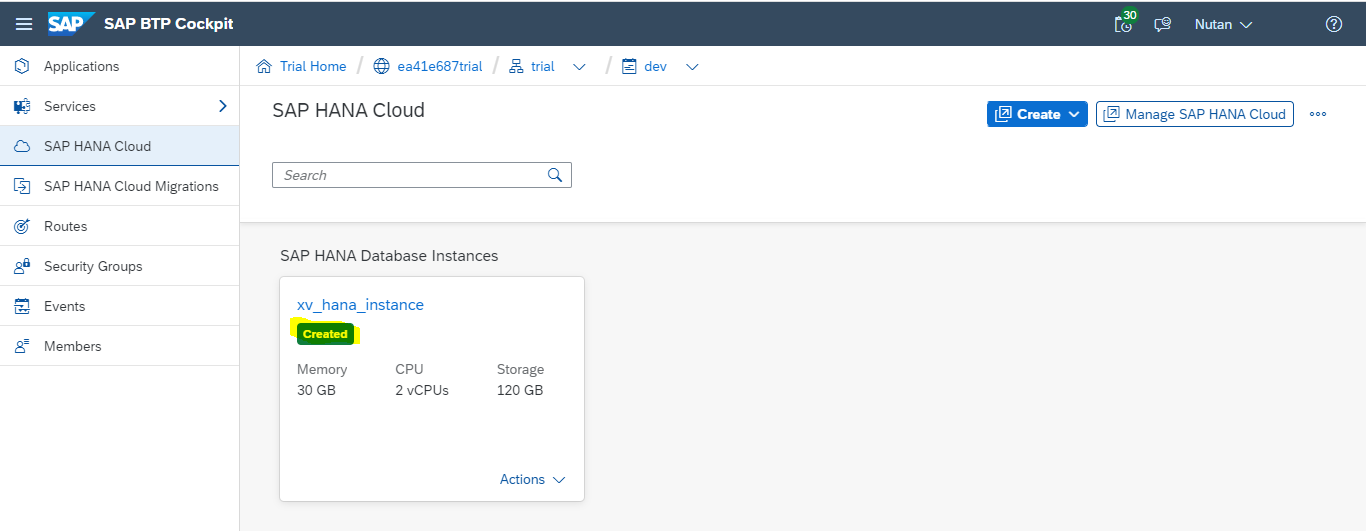Image resolution: width=1366 pixels, height=531 pixels.
Task: Click the Events calendar icon
Action: click(22, 306)
